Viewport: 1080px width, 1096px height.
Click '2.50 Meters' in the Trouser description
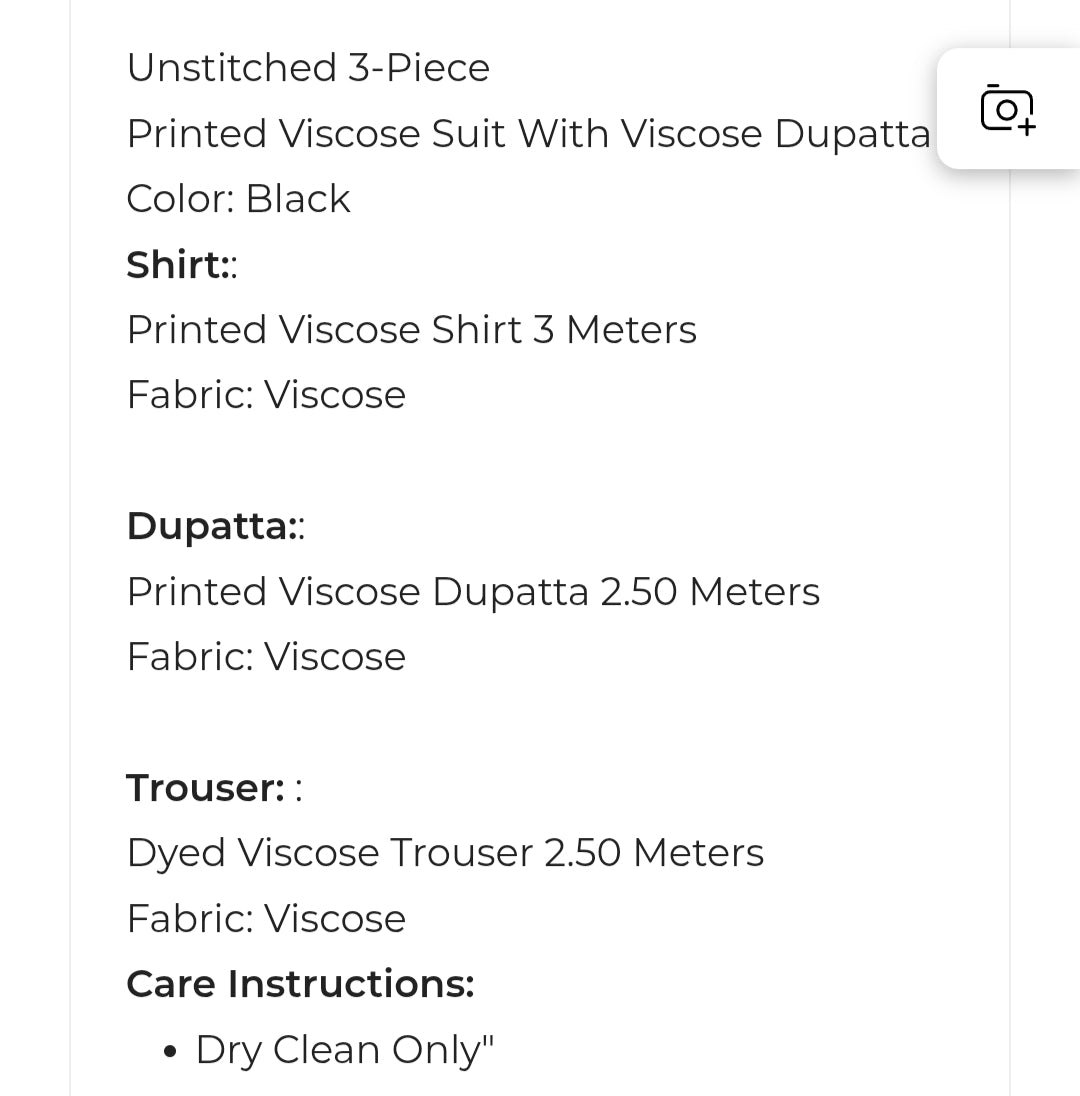pos(654,853)
